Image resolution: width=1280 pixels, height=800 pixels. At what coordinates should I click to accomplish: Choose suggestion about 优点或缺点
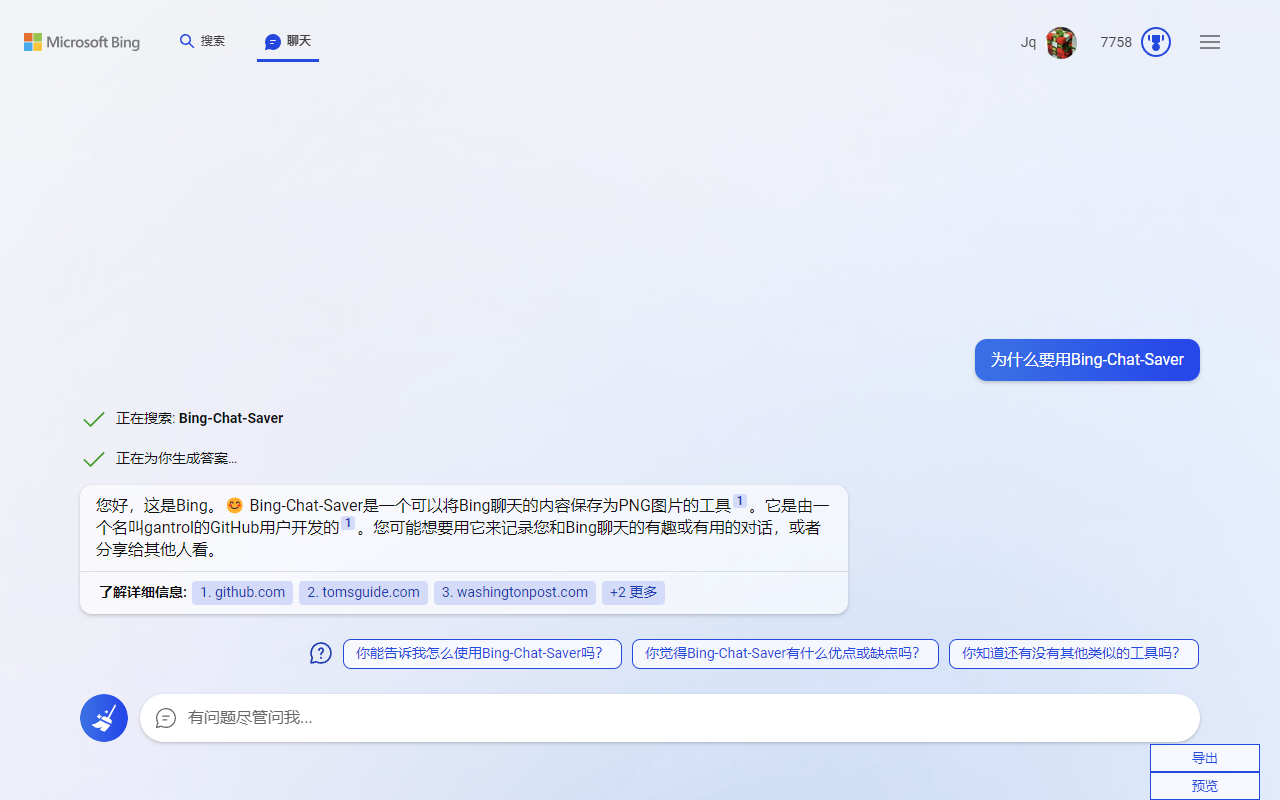(785, 654)
